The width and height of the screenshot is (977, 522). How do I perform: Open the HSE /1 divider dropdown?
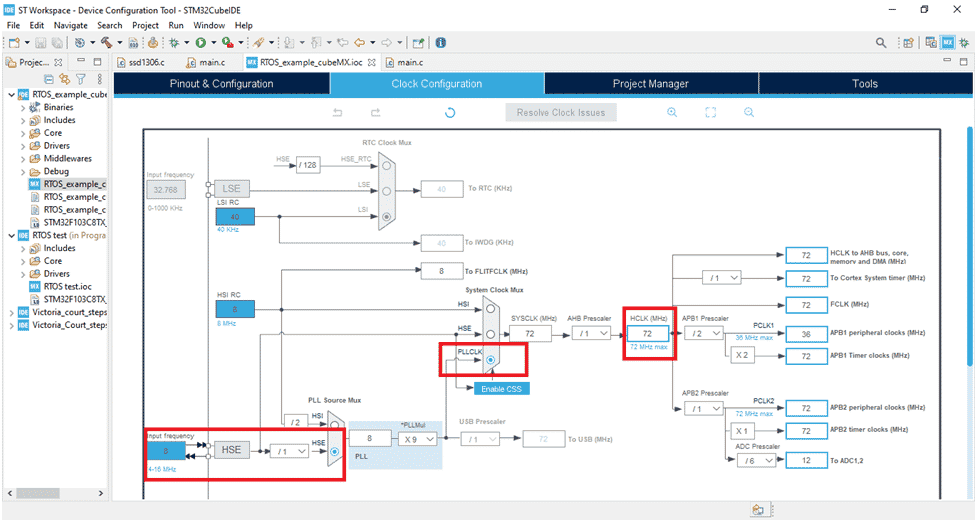289,451
